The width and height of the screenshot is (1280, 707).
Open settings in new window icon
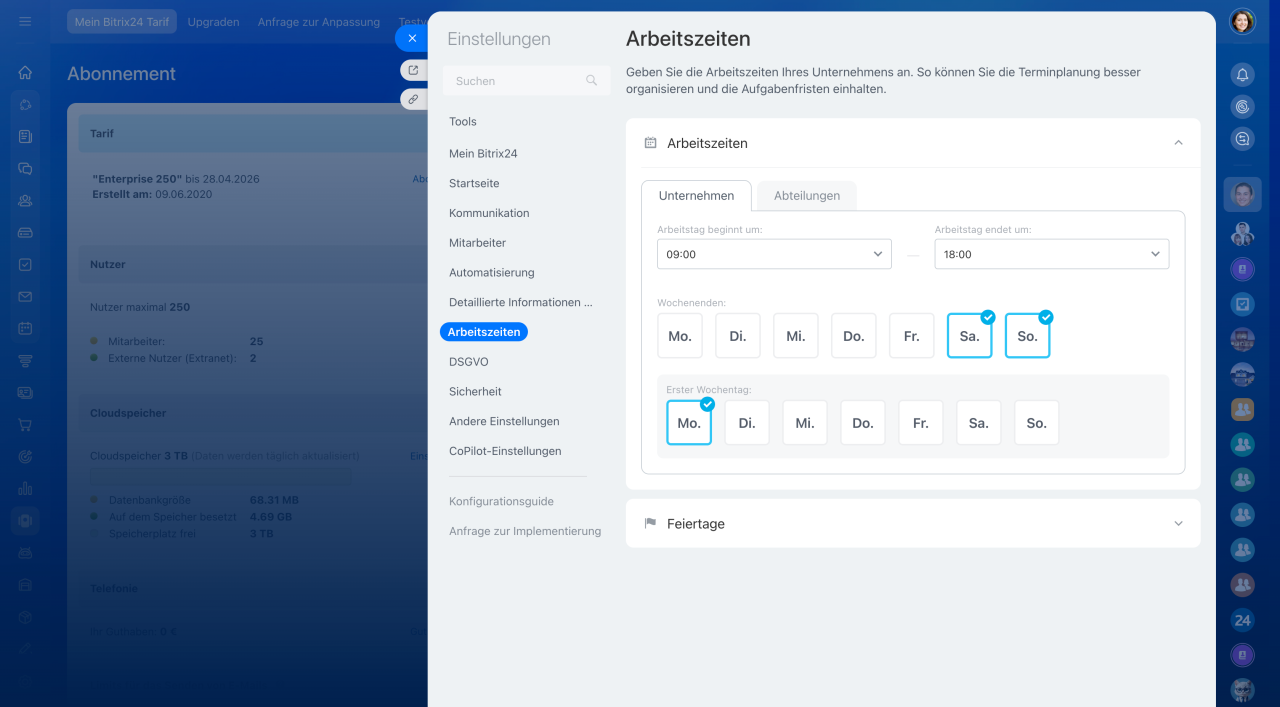pos(413,70)
